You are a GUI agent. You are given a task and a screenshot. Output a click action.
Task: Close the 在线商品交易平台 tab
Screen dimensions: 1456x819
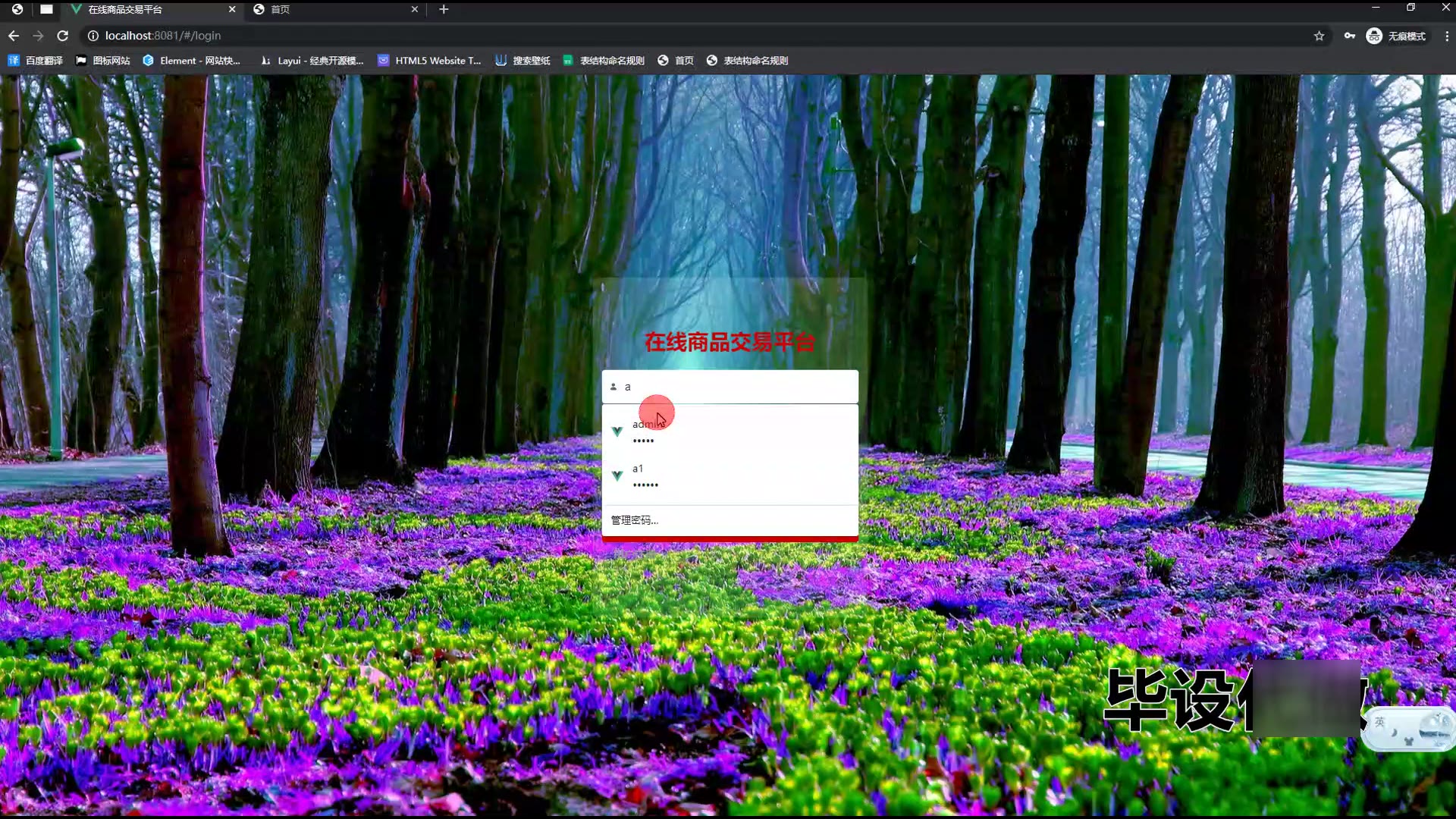click(232, 9)
